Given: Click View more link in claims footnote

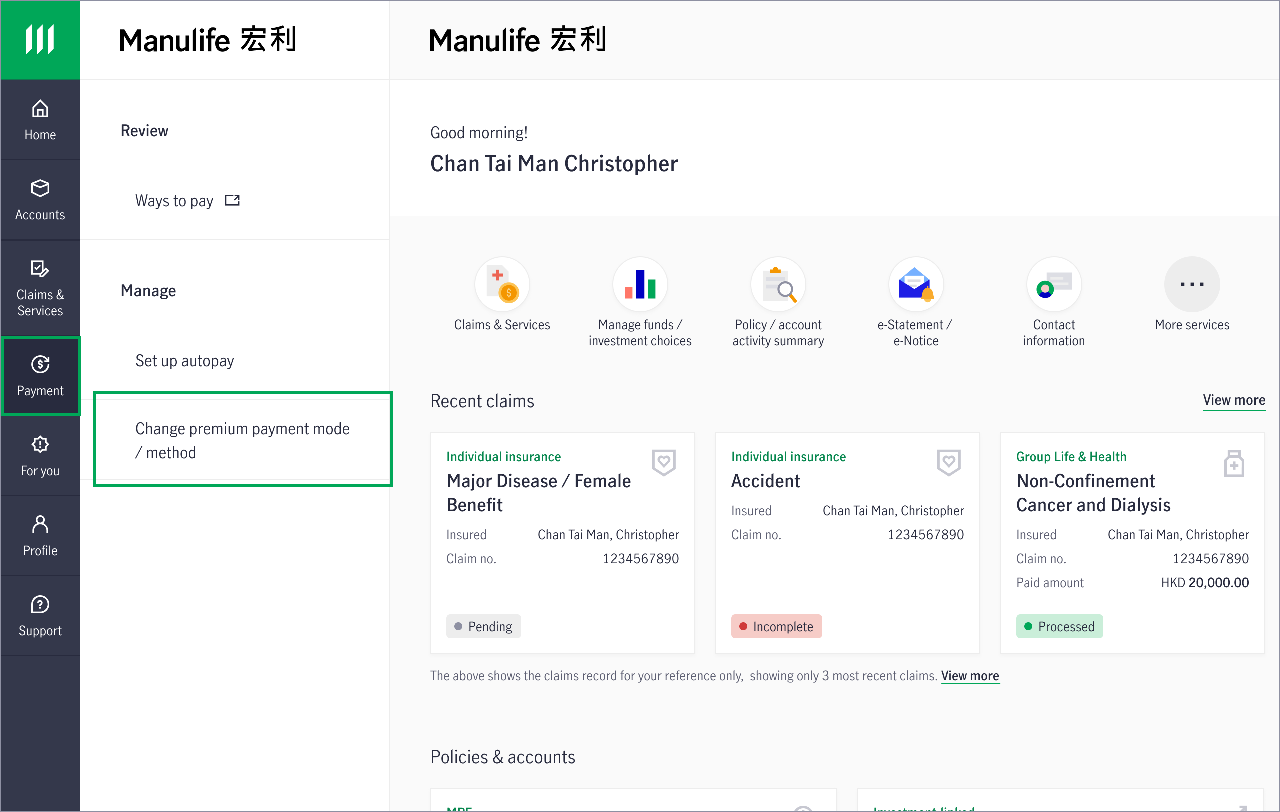Looking at the screenshot, I should [970, 676].
